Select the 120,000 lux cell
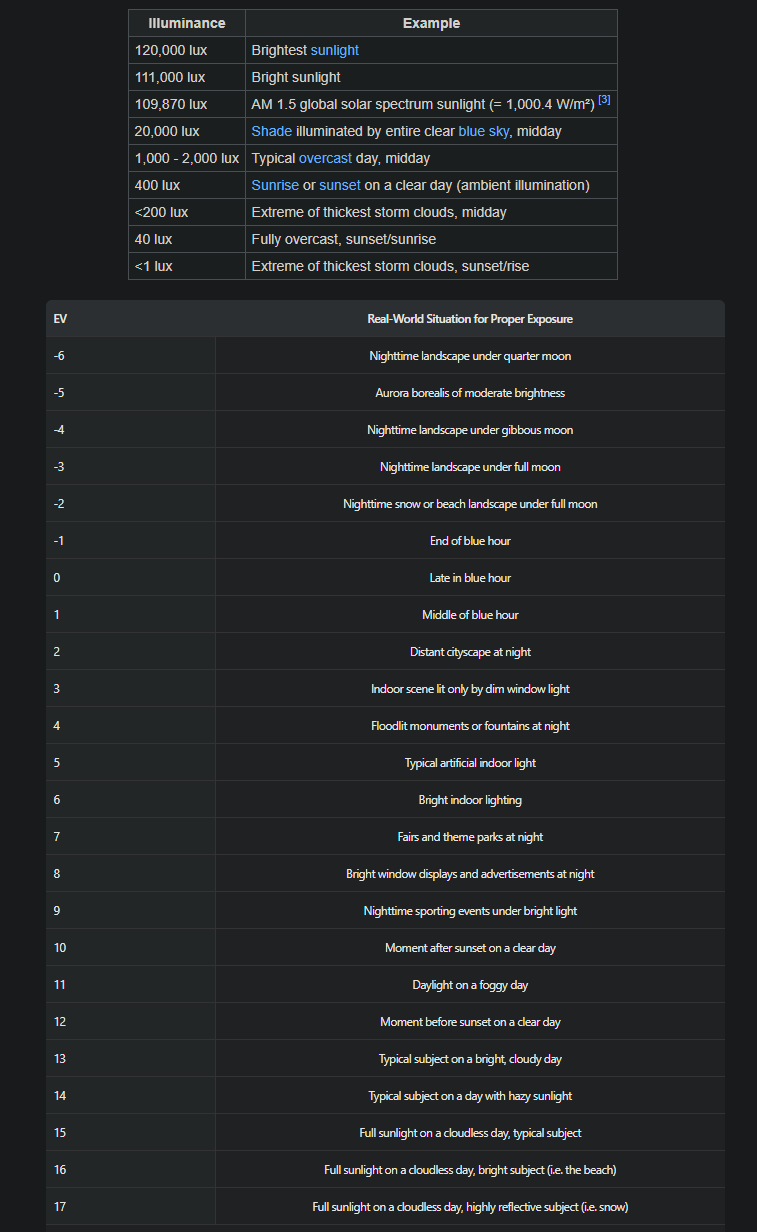 [170, 50]
